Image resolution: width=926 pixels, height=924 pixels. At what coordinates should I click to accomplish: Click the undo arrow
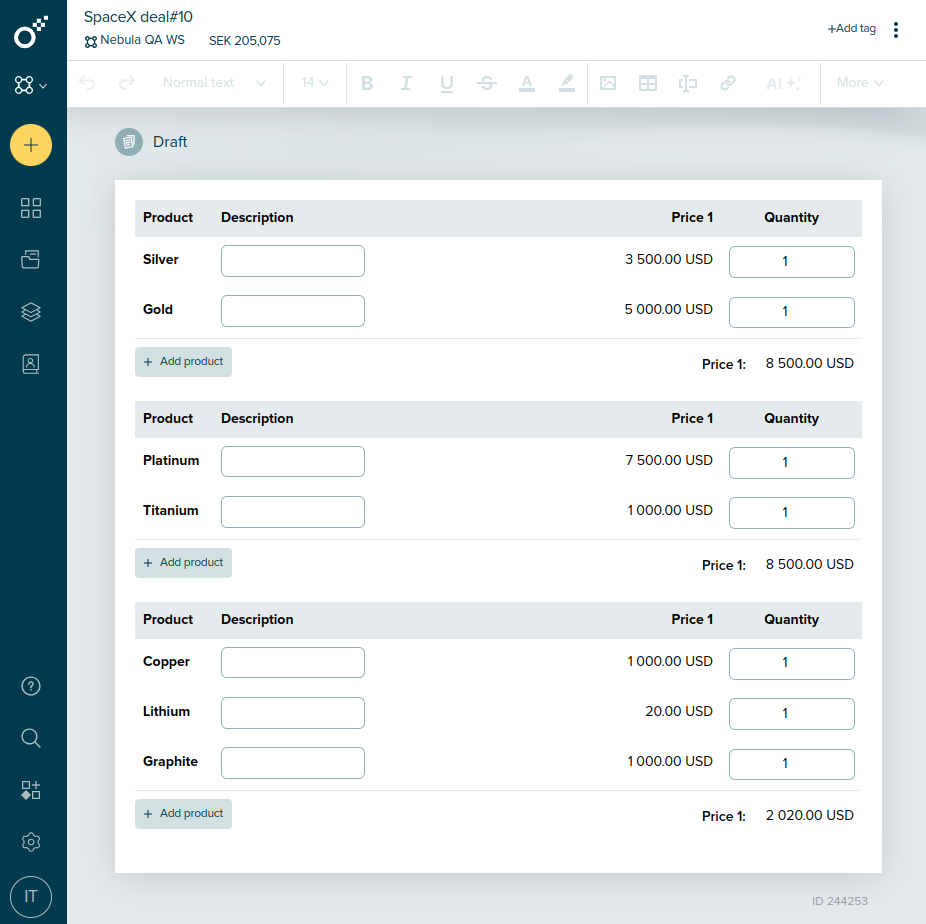87,83
